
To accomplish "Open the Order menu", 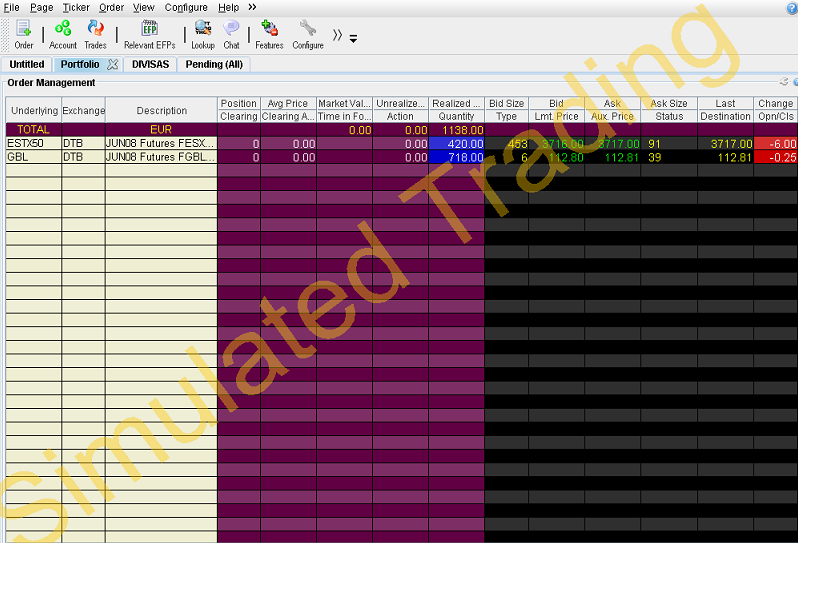I will (111, 7).
